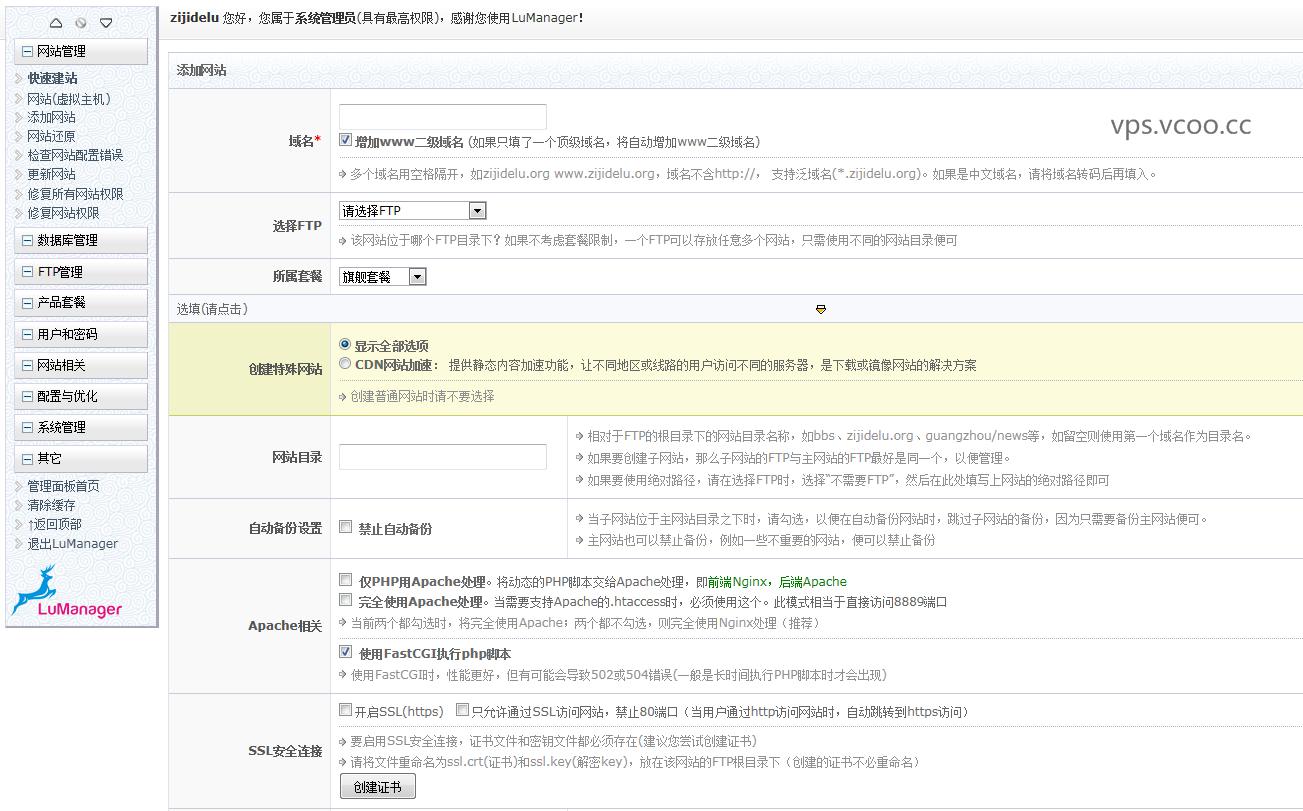Click the circular middle icon atop sidebar

81,22
